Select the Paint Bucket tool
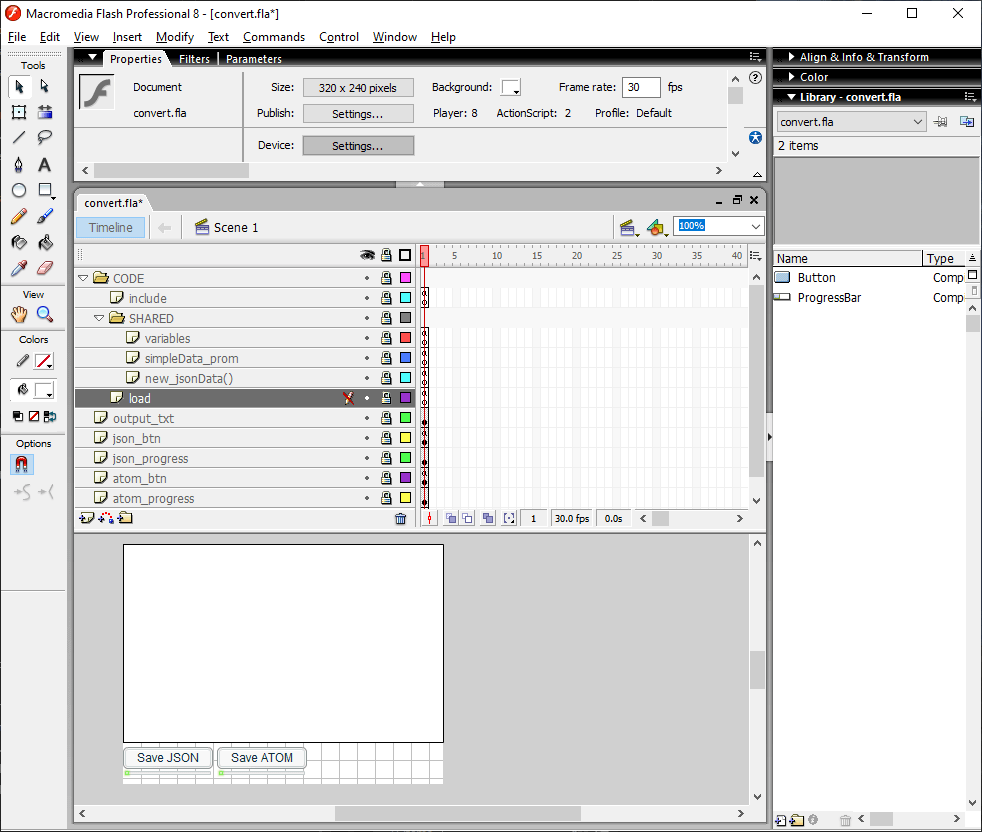The image size is (982, 832). pyautogui.click(x=45, y=242)
